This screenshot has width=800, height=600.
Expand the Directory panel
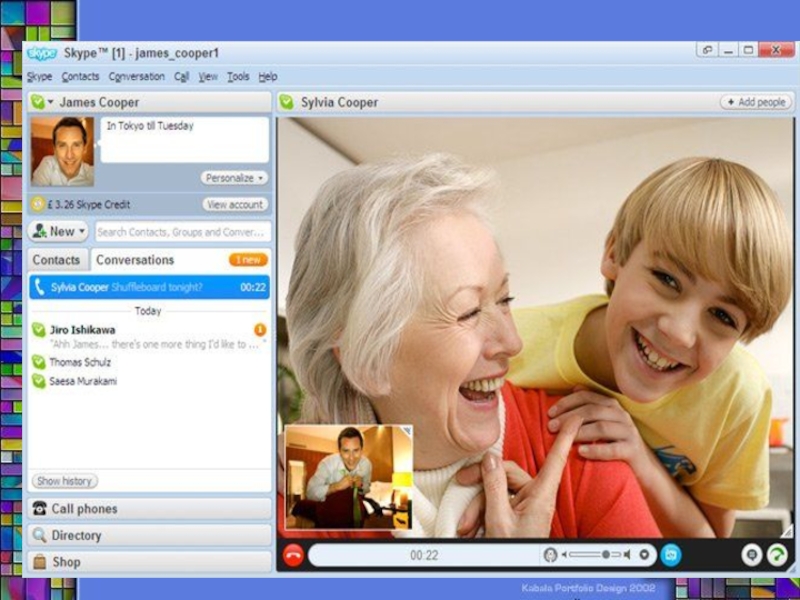149,535
